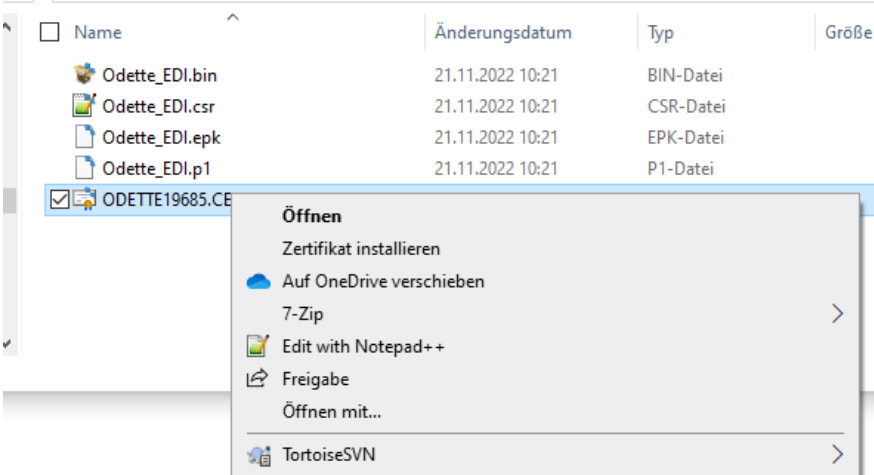The image size is (874, 475).
Task: Sort by Name column header
Action: pos(98,32)
